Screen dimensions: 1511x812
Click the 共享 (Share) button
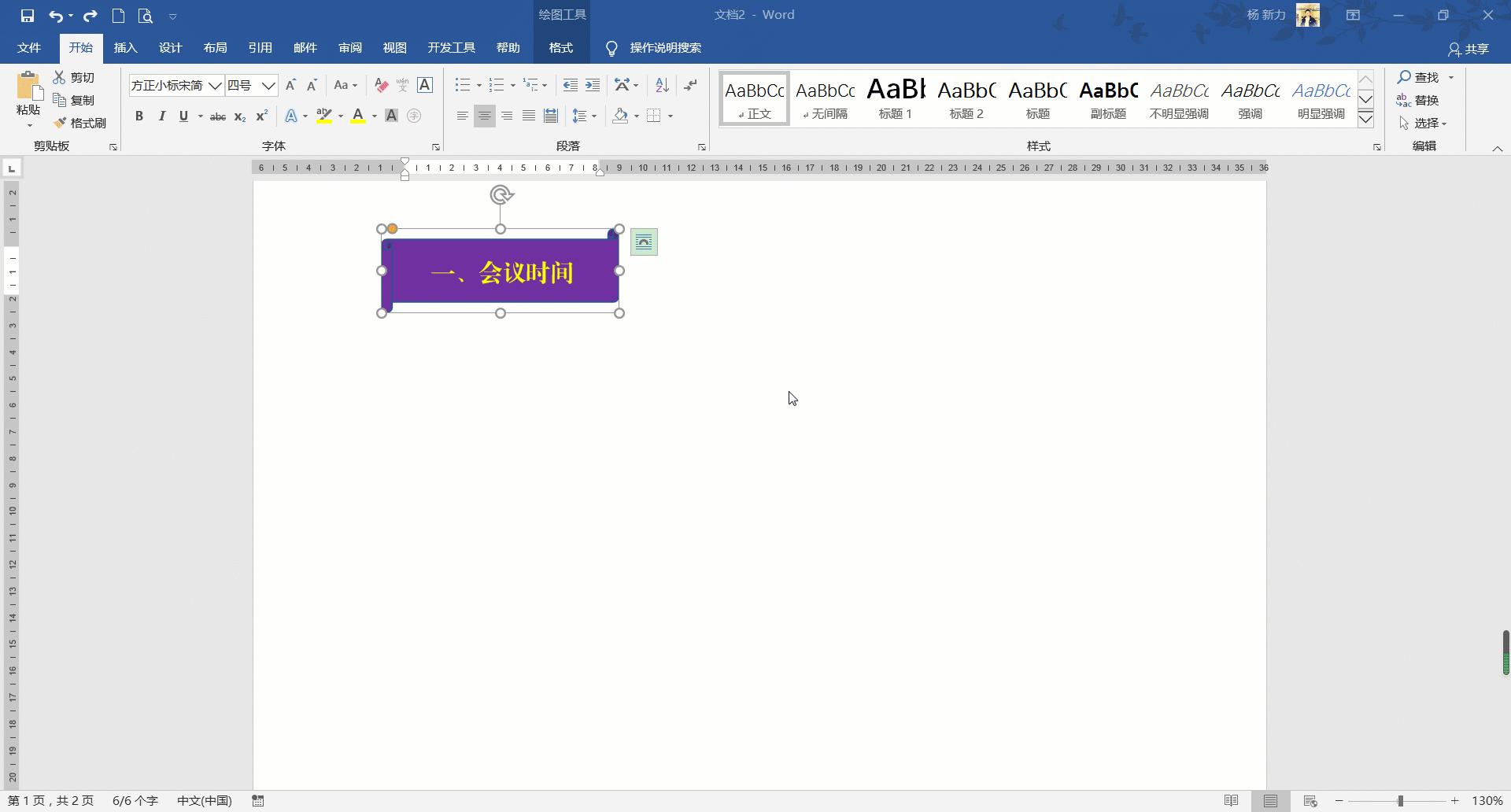[1469, 49]
